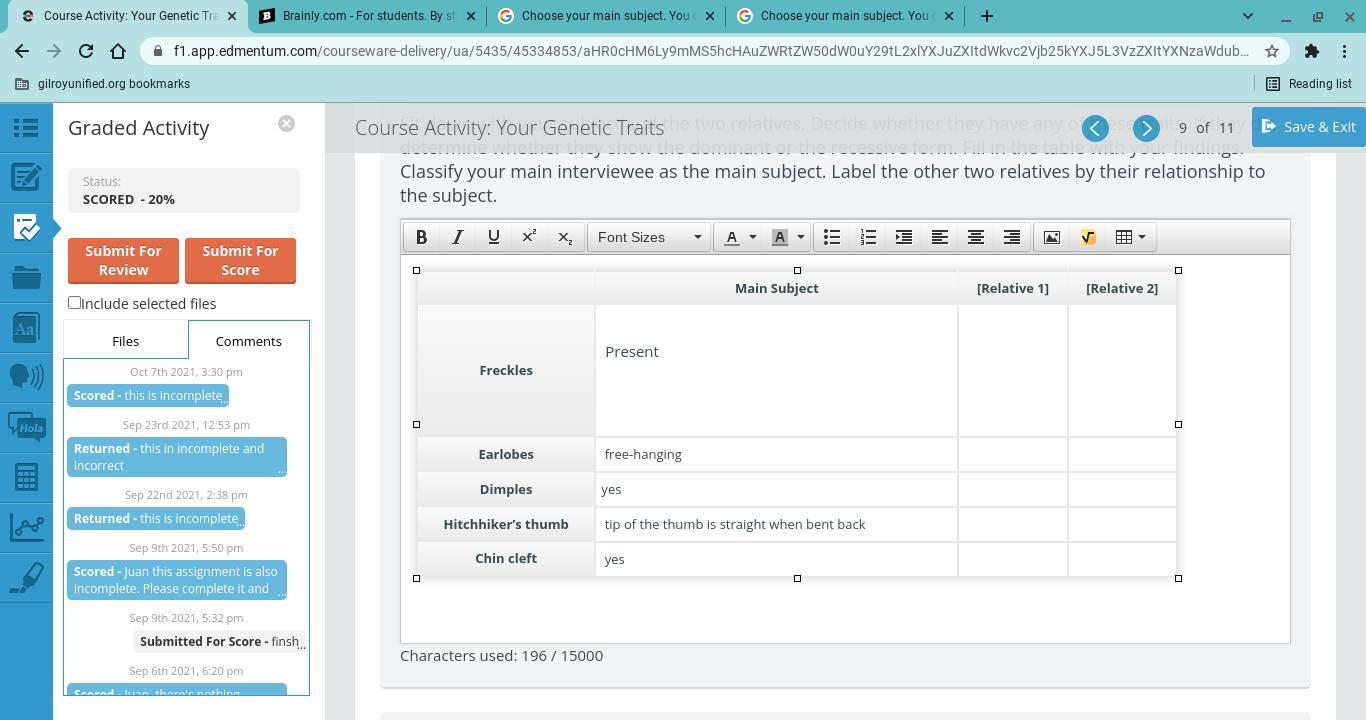Expand the Font Sizes dropdown
Image resolution: width=1366 pixels, height=720 pixels.
click(648, 237)
